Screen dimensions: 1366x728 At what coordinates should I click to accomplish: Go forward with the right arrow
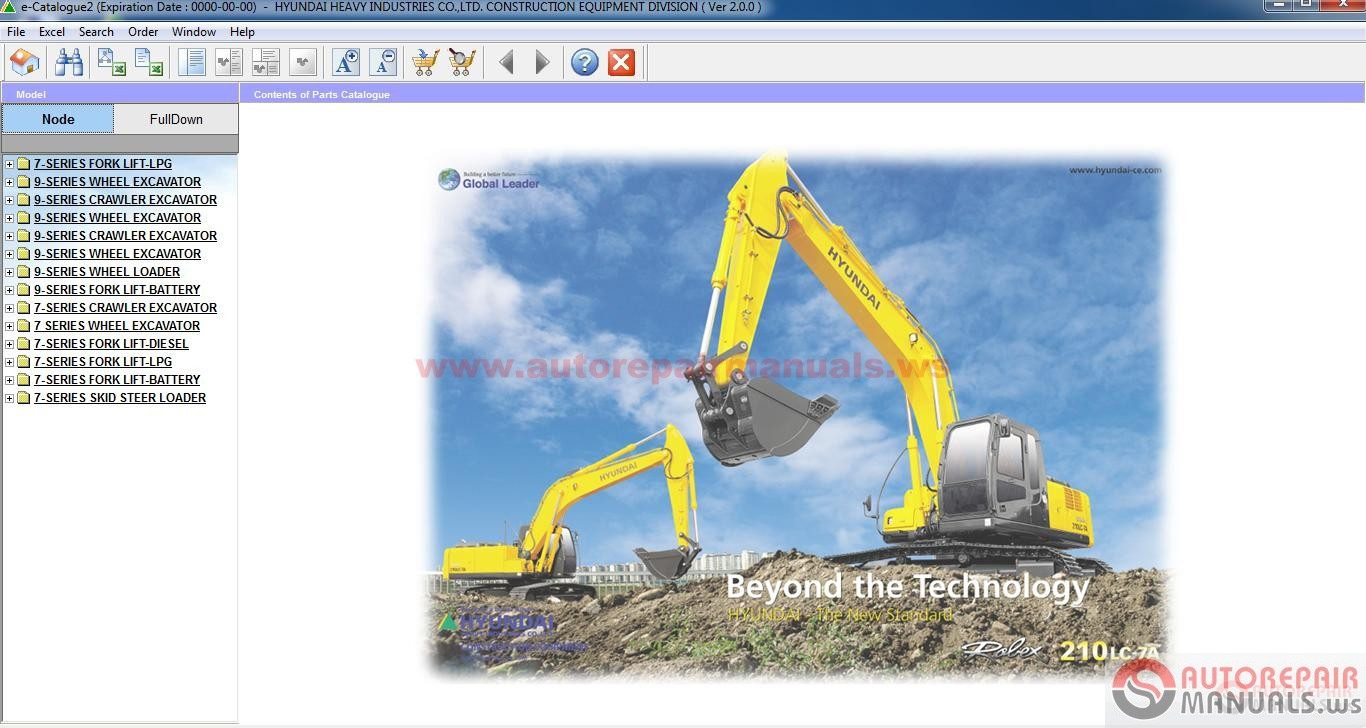542,62
